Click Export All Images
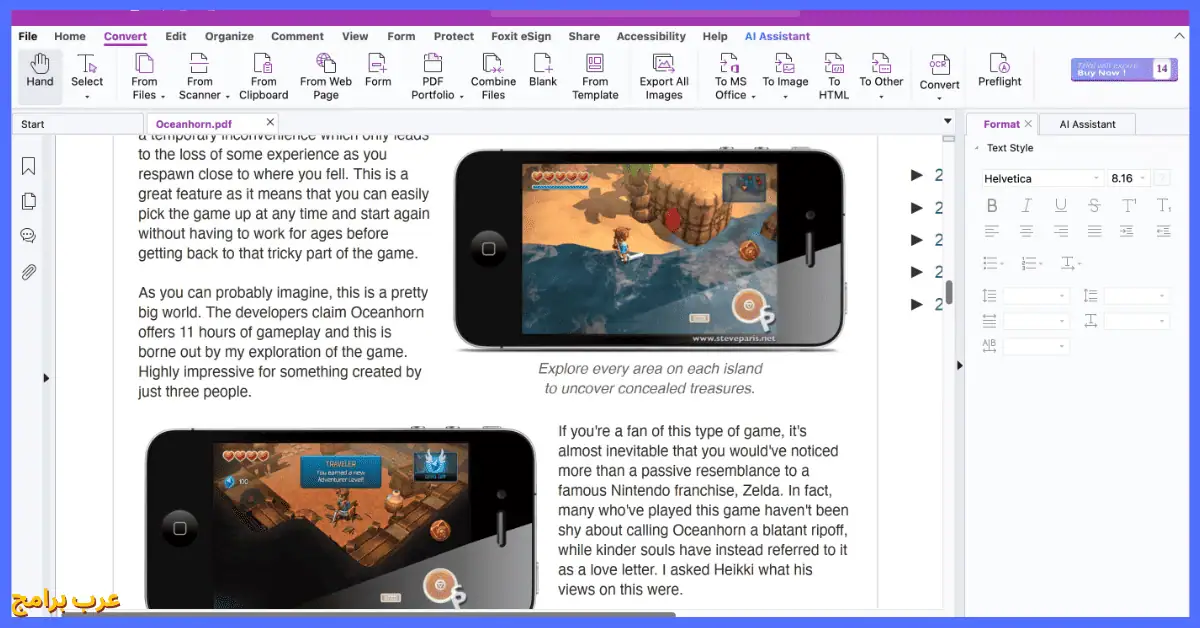1200x628 pixels. tap(664, 76)
